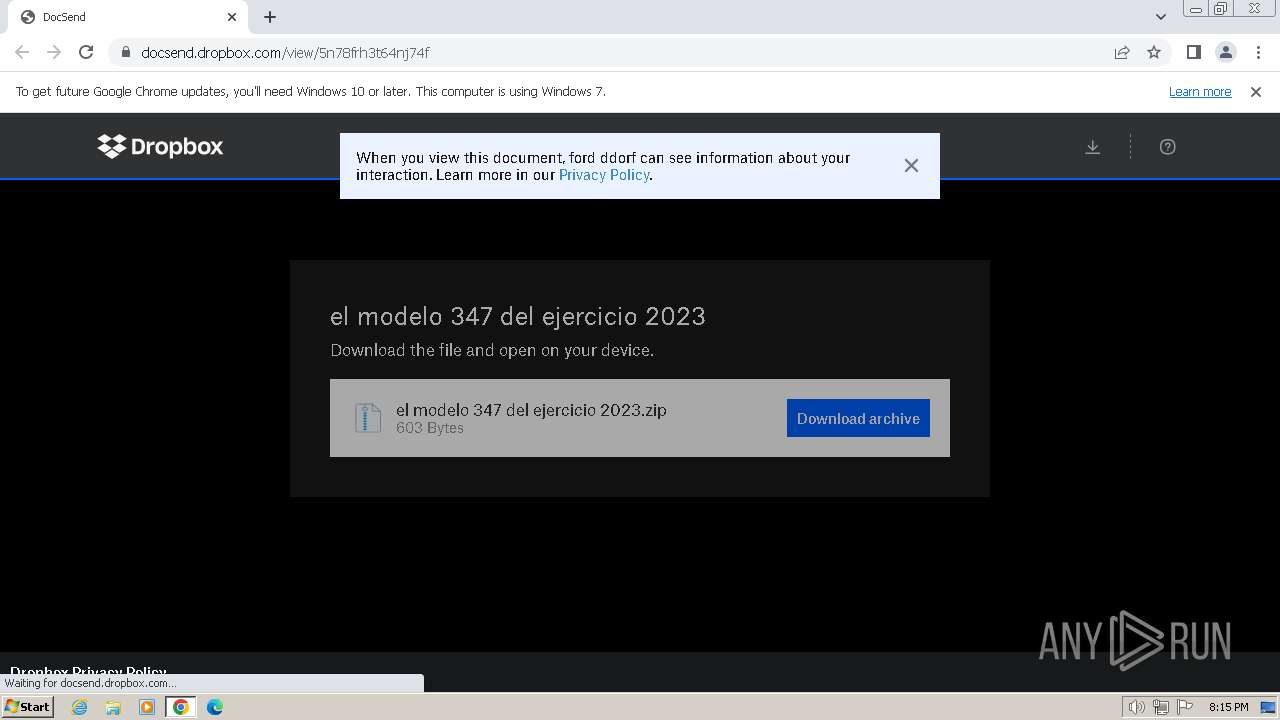The height and width of the screenshot is (720, 1280).
Task: Click the browser forward arrow
Action: (x=54, y=52)
